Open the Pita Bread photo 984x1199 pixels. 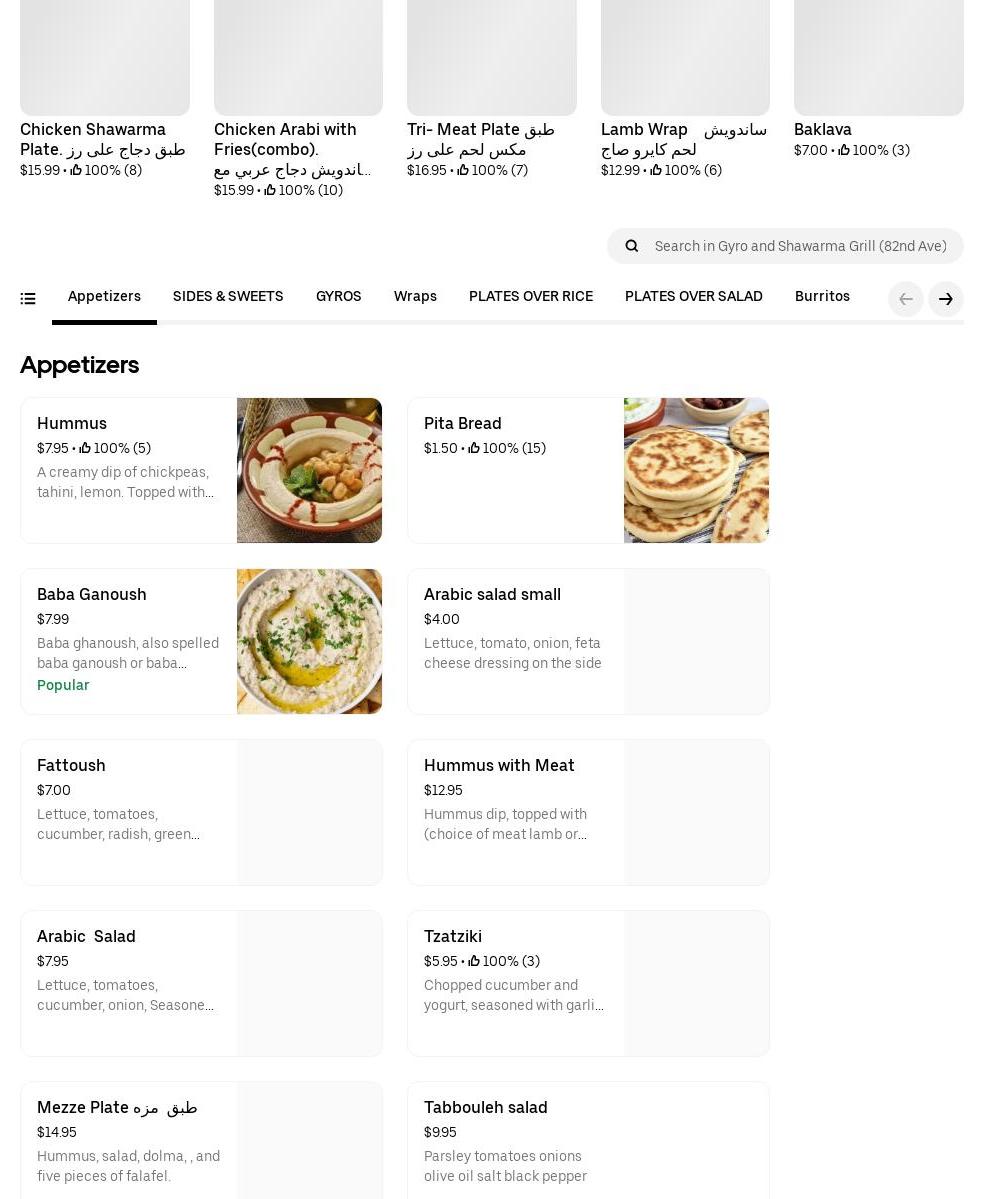[x=696, y=470]
